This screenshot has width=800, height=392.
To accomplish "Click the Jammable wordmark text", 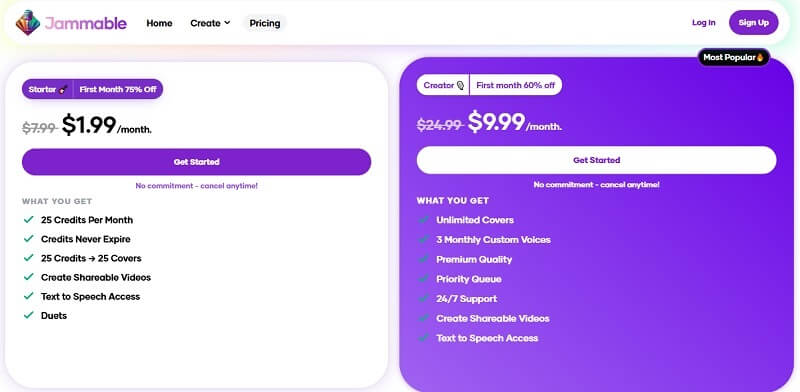I will [x=86, y=23].
